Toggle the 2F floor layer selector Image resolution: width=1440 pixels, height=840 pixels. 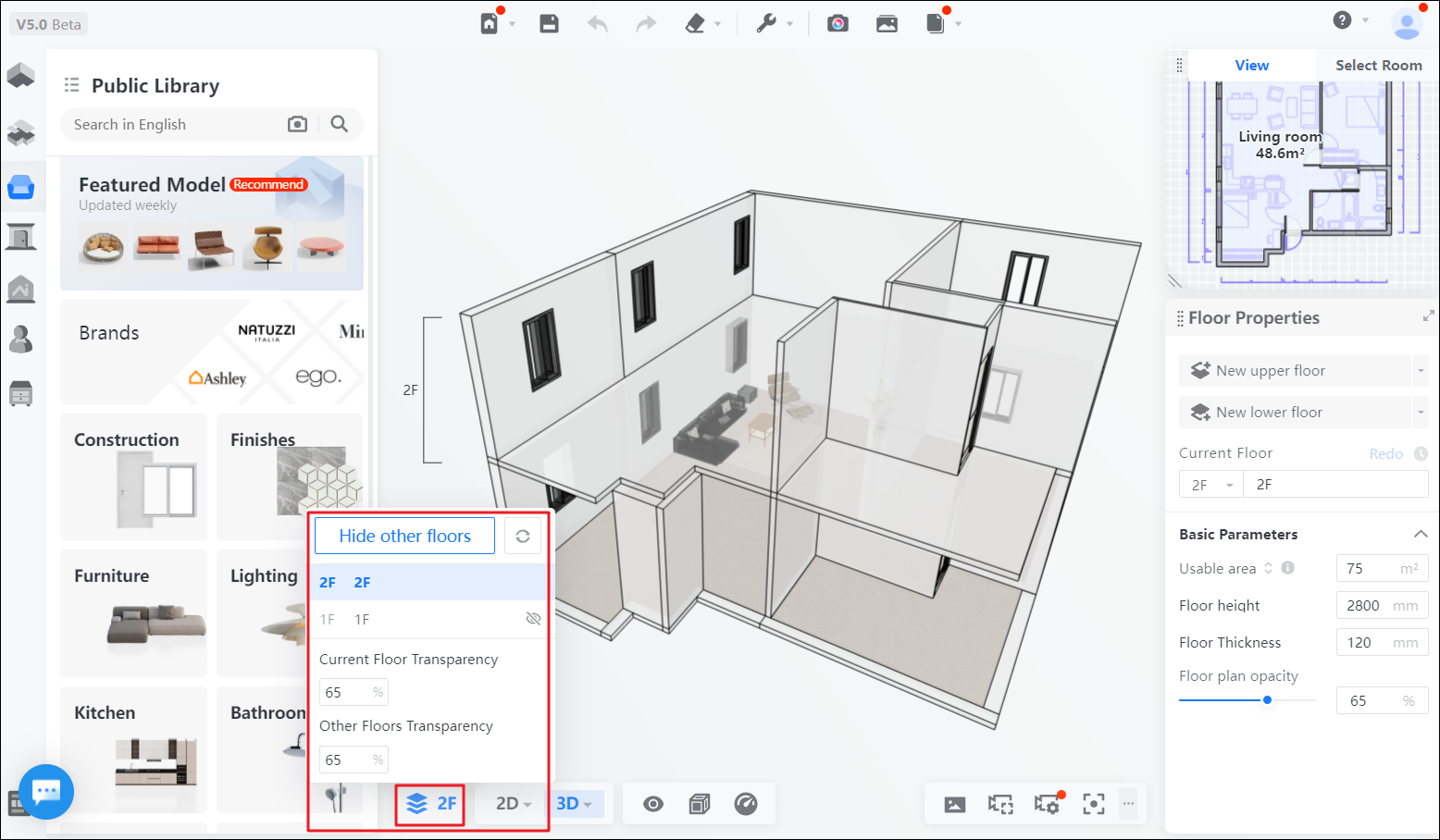tap(431, 804)
